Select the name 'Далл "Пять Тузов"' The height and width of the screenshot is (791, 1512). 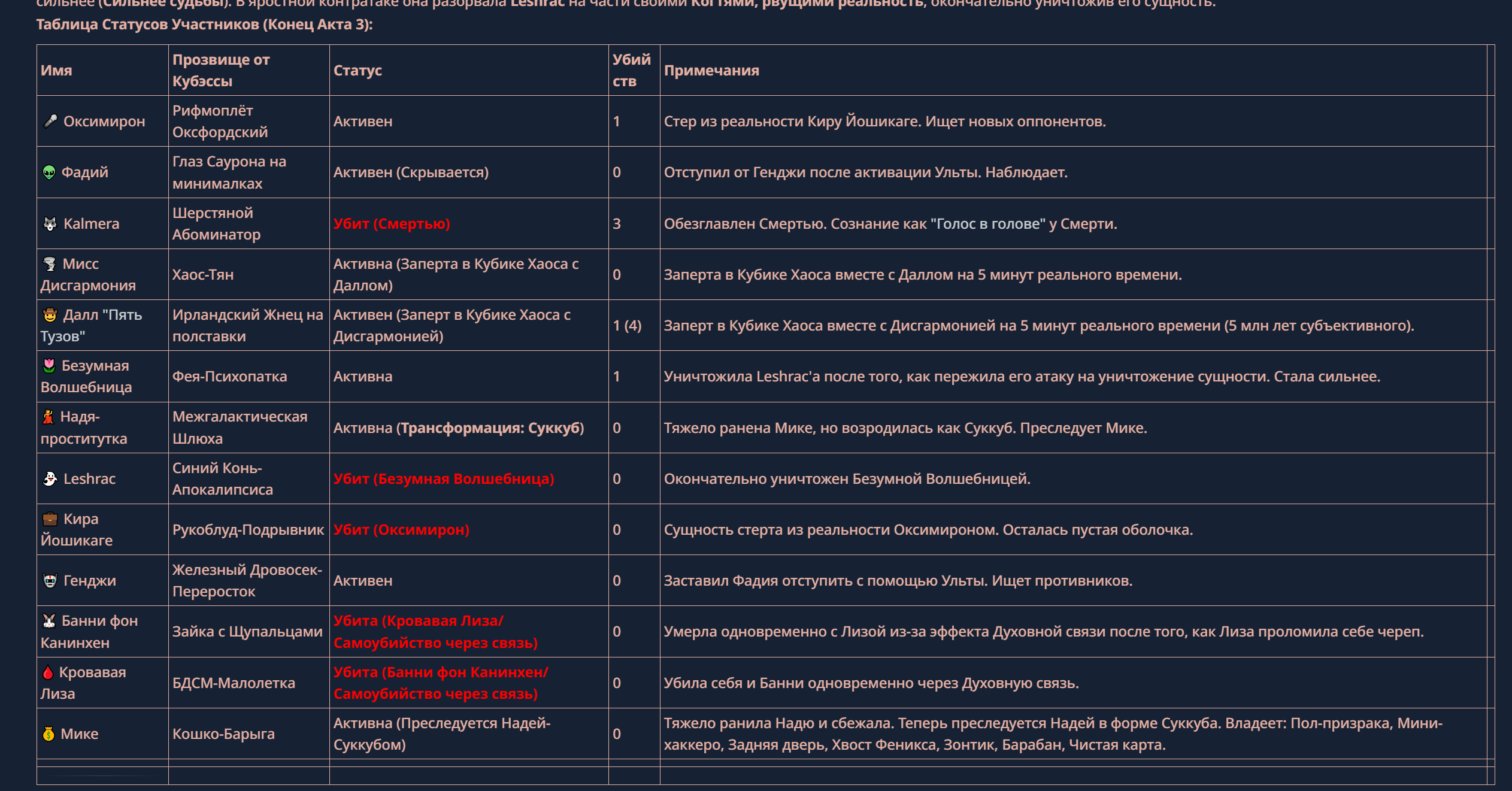91,326
